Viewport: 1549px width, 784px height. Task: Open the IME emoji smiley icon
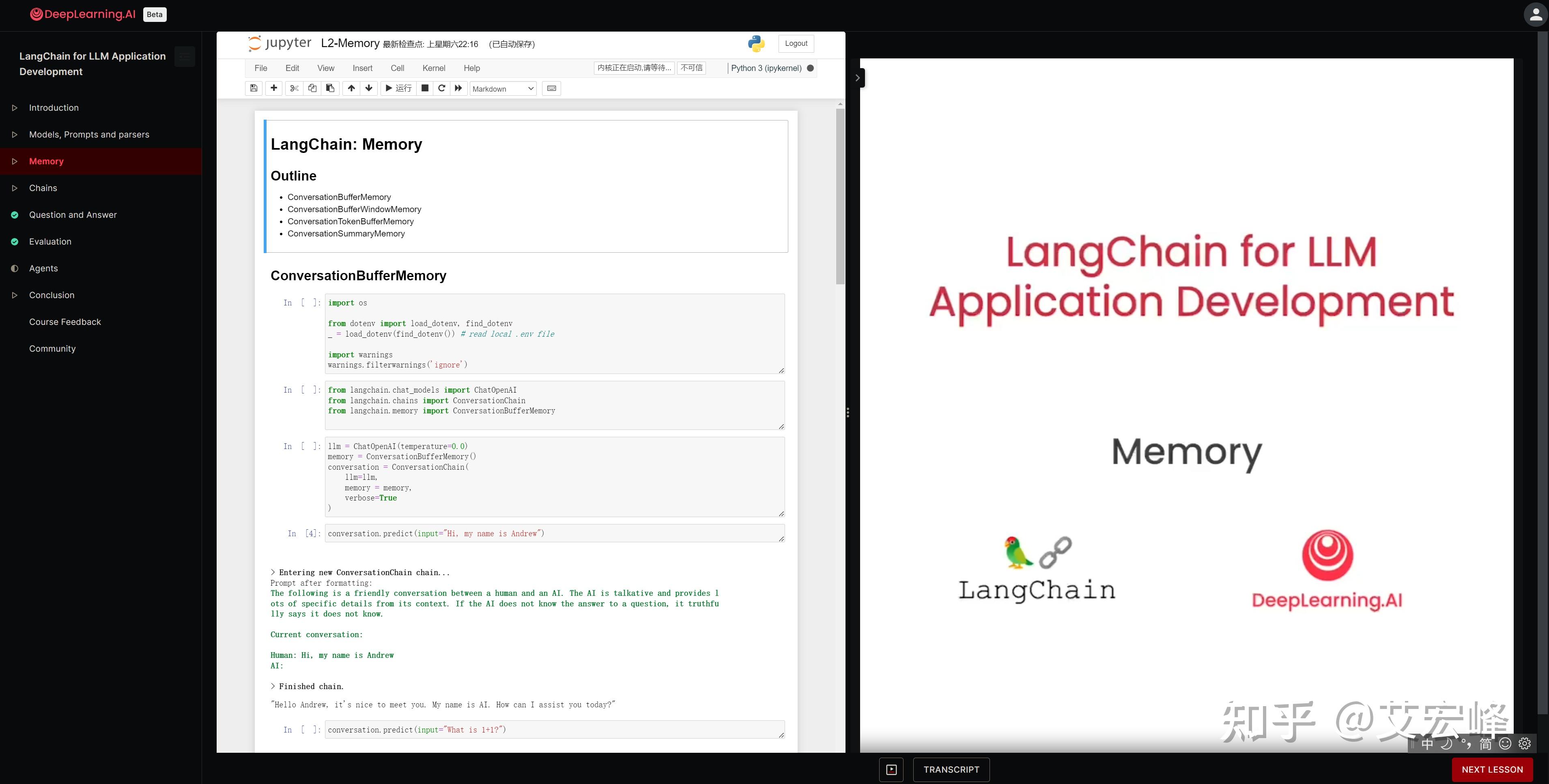click(x=1505, y=744)
